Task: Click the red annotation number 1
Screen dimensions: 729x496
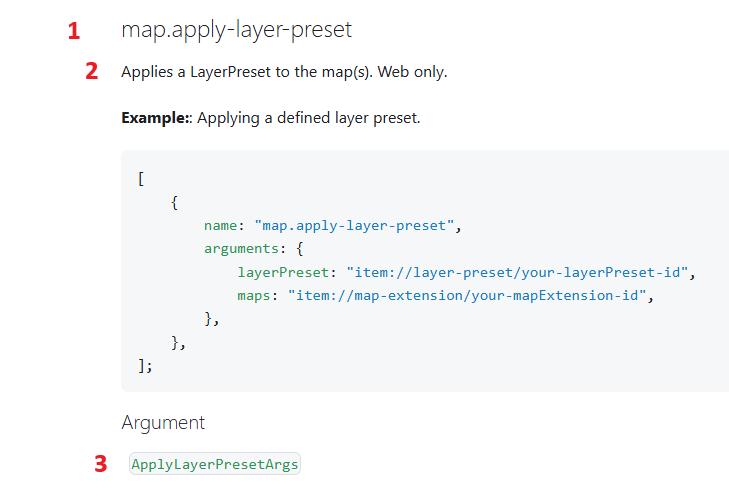Action: click(x=74, y=31)
